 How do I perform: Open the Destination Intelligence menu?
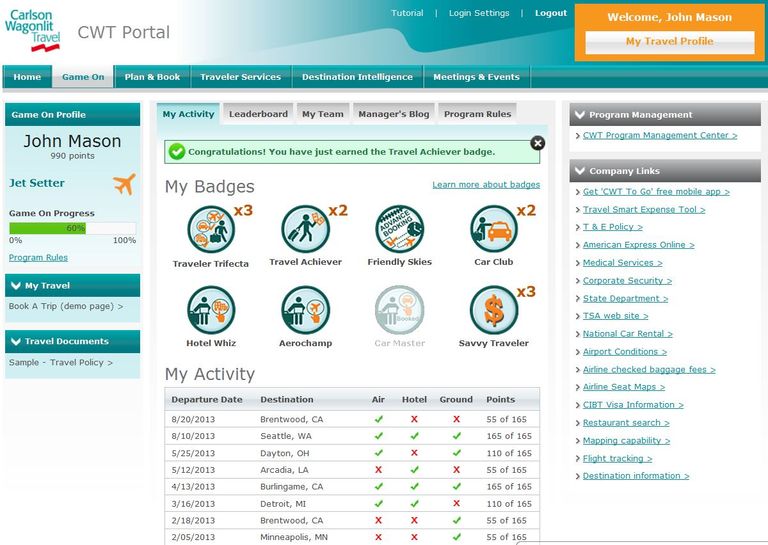point(357,77)
